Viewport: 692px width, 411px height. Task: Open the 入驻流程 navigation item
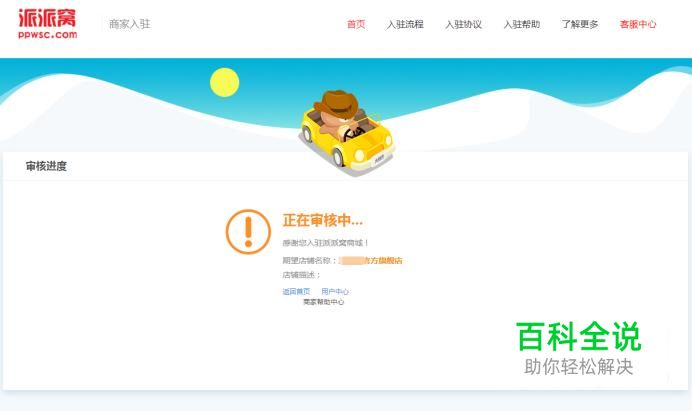click(405, 24)
